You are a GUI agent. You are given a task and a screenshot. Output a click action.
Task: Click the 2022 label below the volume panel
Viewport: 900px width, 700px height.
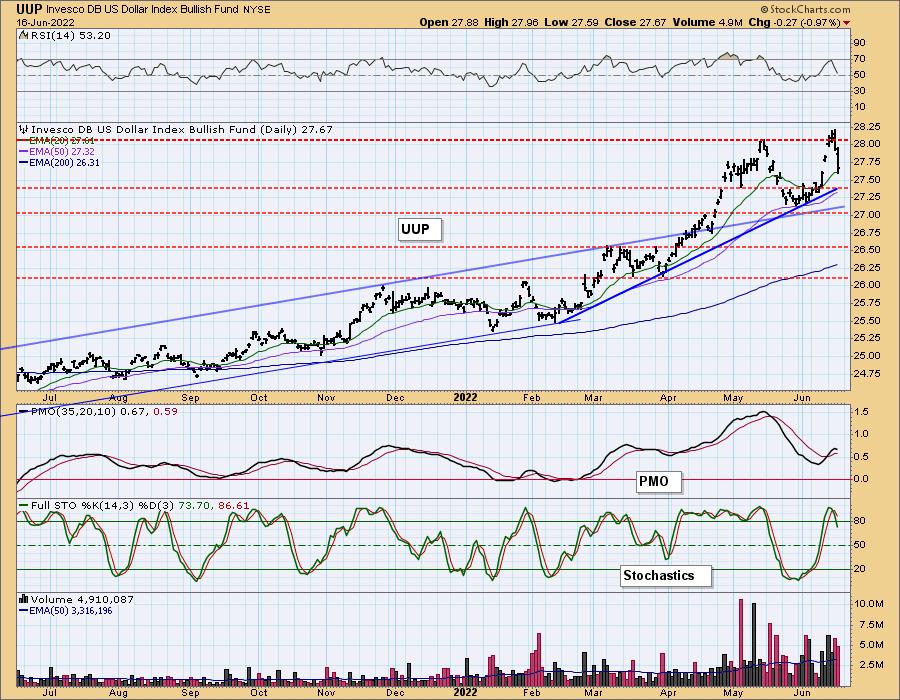tap(465, 693)
